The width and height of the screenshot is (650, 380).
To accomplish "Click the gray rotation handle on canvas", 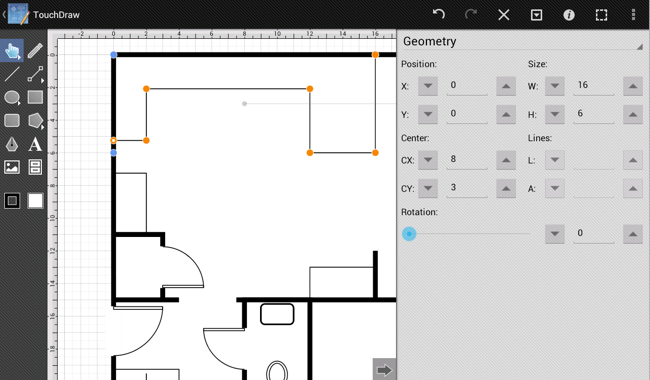I will pos(245,104).
